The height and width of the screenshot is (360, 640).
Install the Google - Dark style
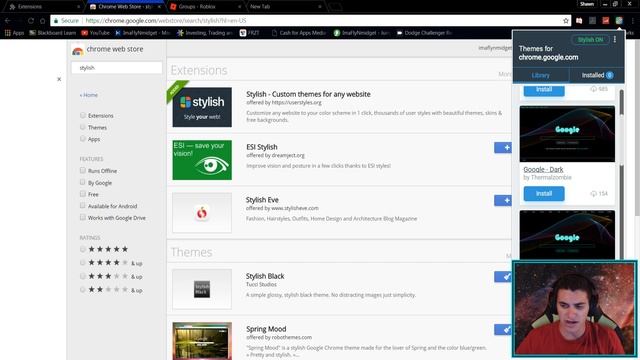pyautogui.click(x=544, y=193)
